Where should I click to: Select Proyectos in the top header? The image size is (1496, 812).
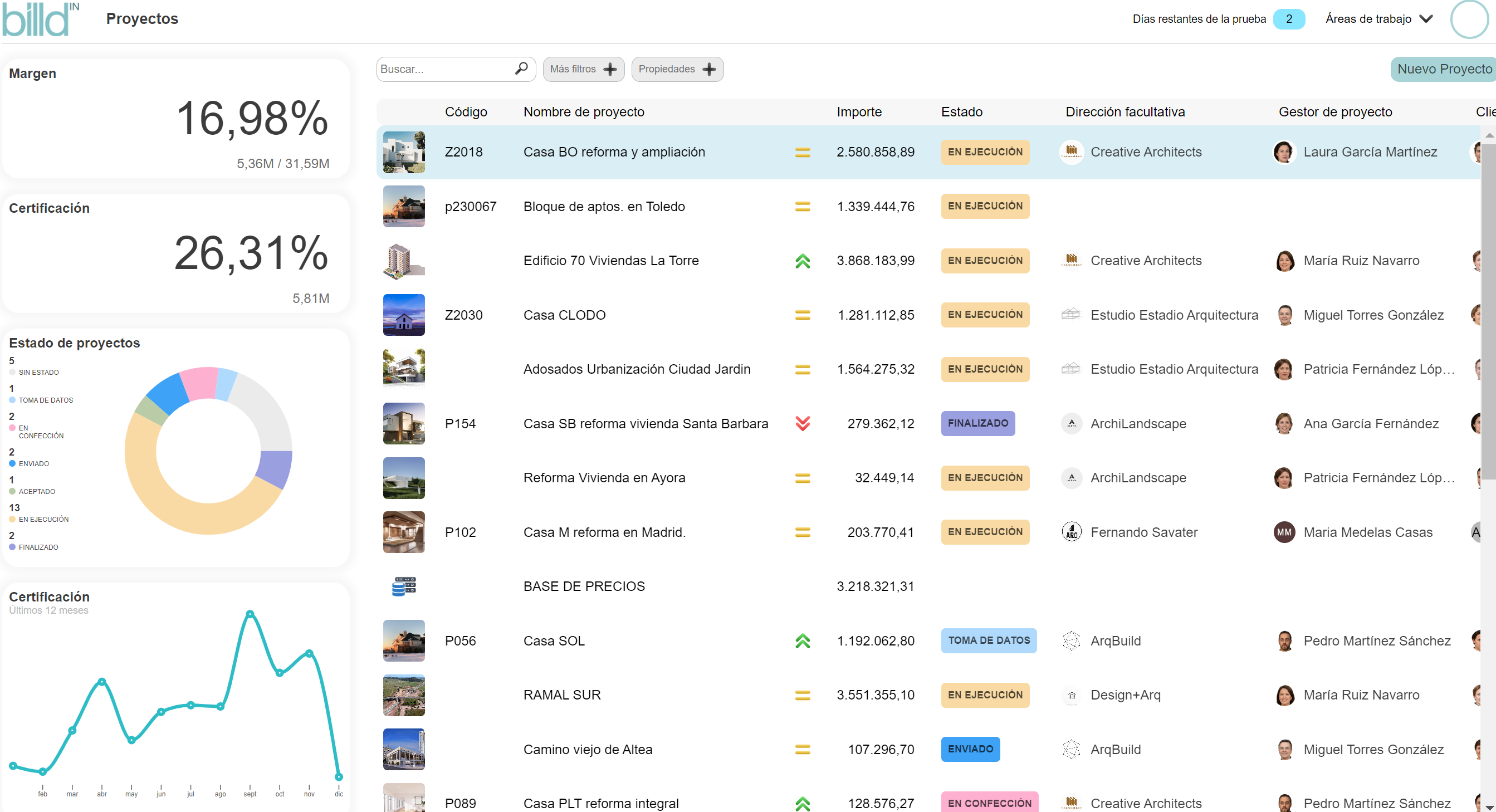pyautogui.click(x=142, y=18)
